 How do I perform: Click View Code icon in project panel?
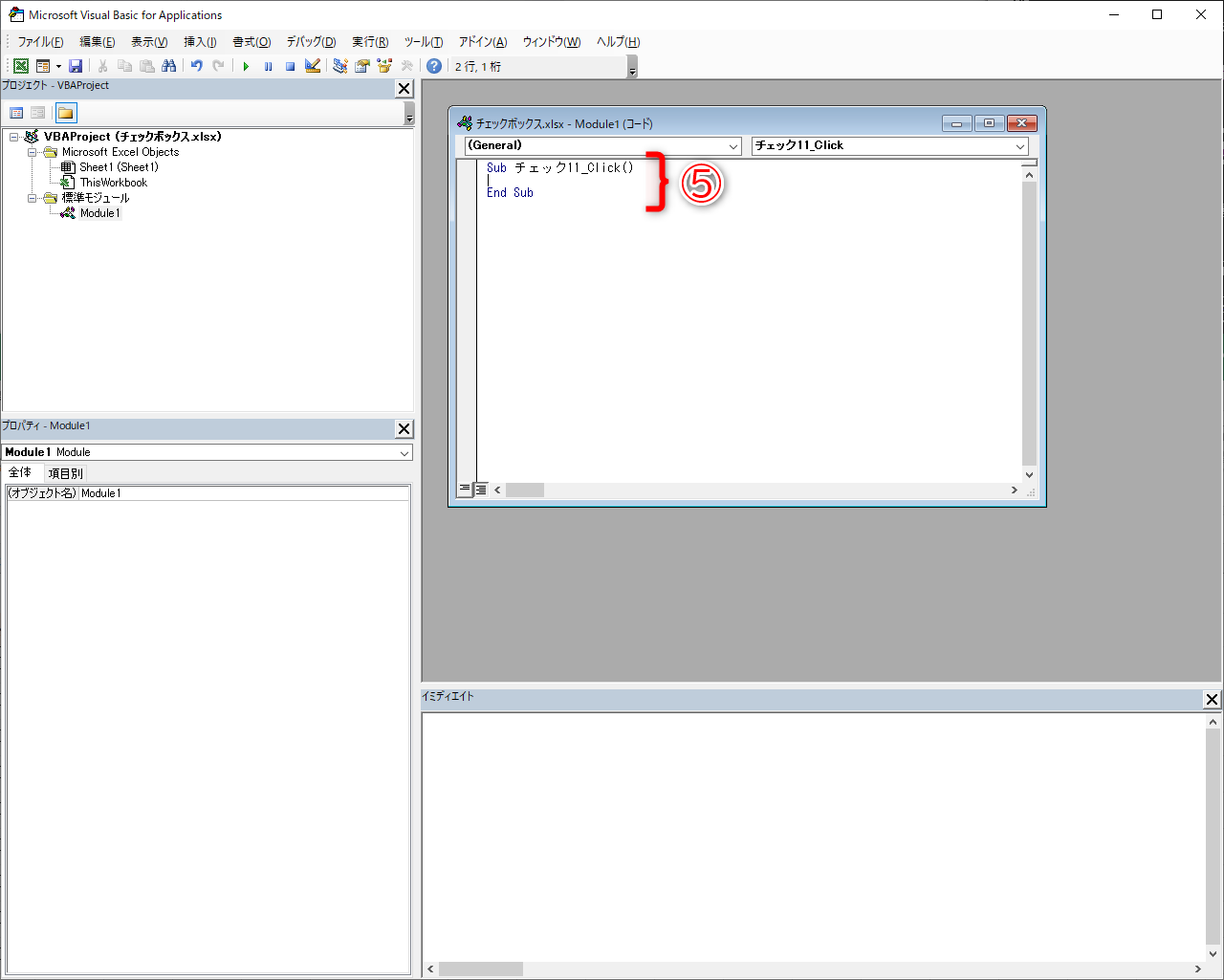(16, 113)
